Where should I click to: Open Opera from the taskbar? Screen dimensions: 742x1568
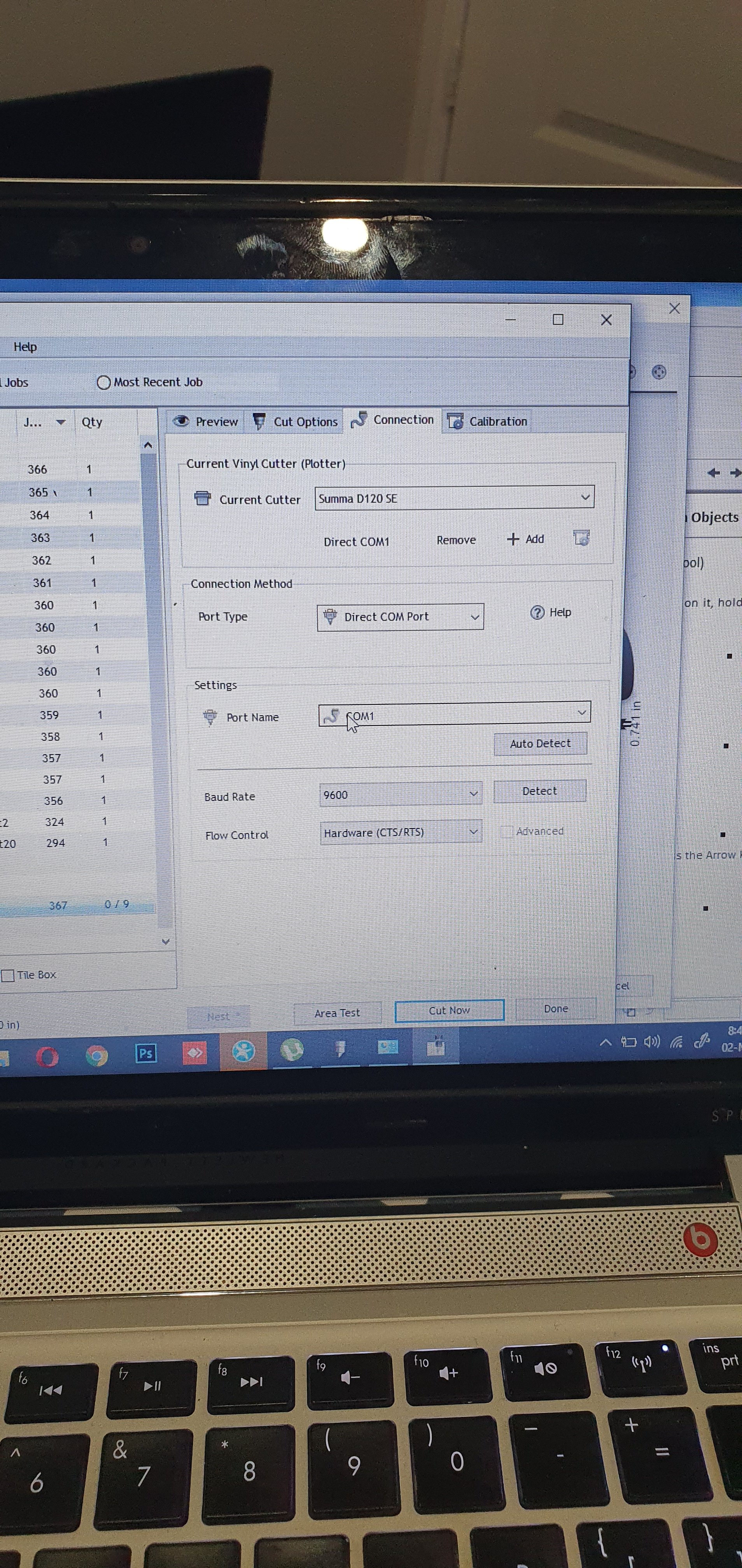coord(47,1056)
